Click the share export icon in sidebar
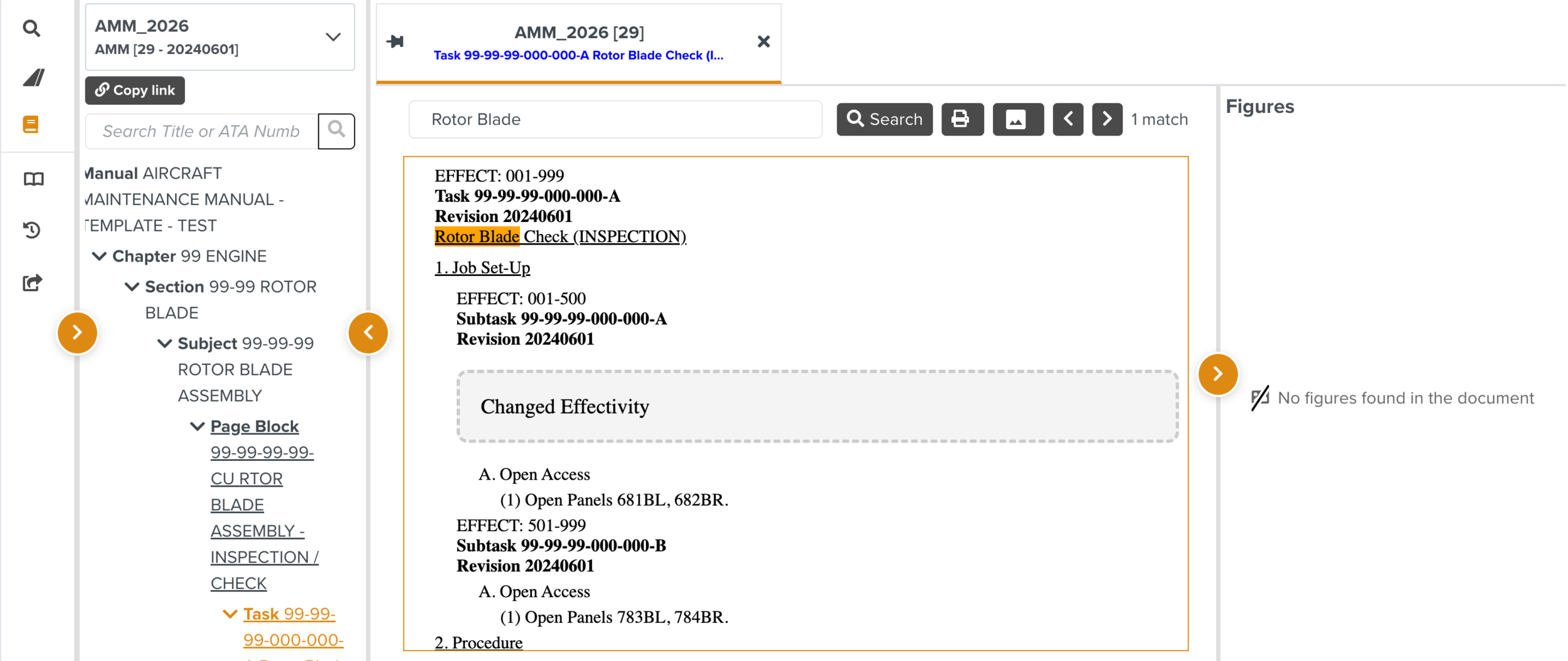1568x661 pixels. (x=32, y=283)
